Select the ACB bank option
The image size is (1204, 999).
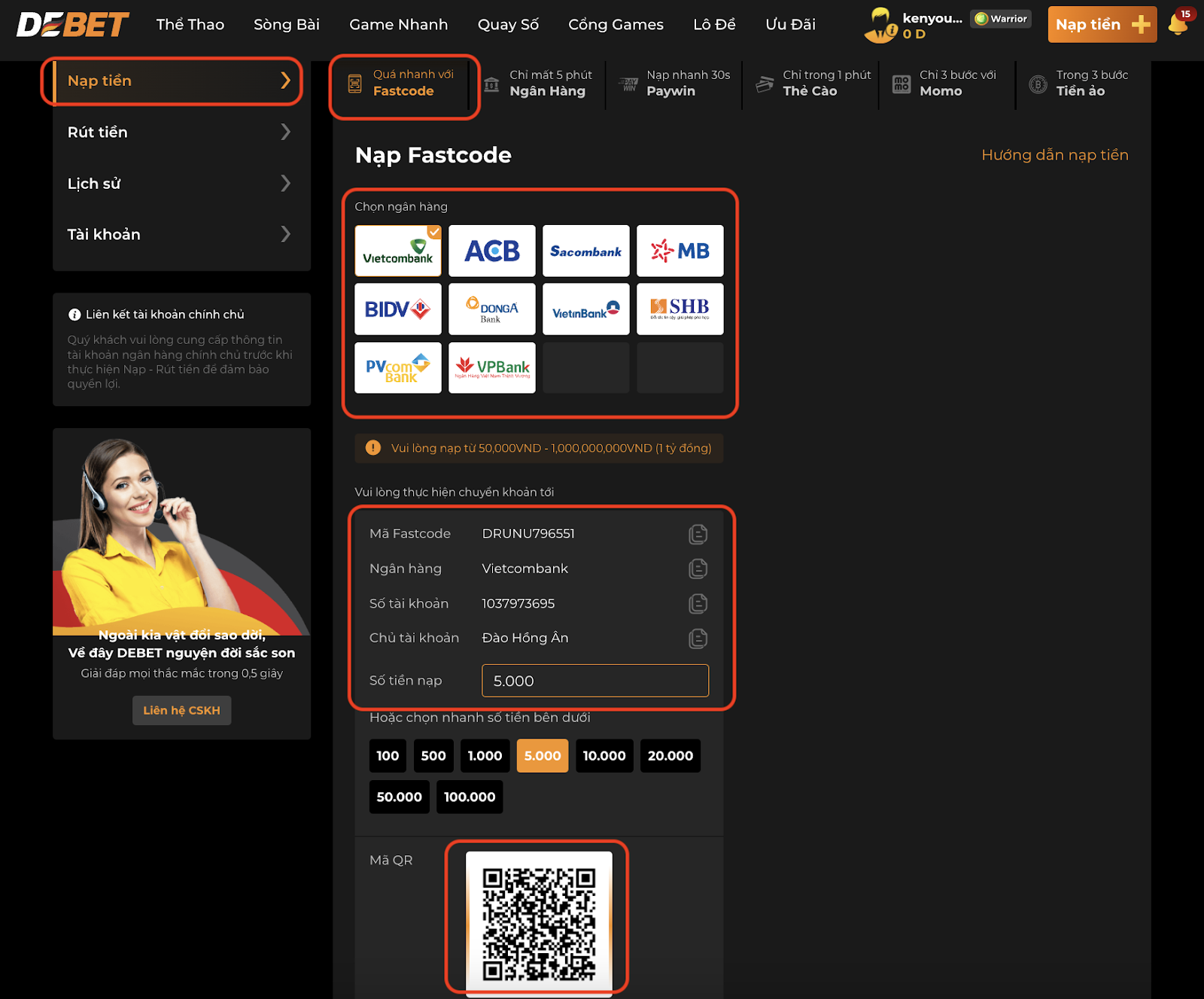(x=491, y=251)
